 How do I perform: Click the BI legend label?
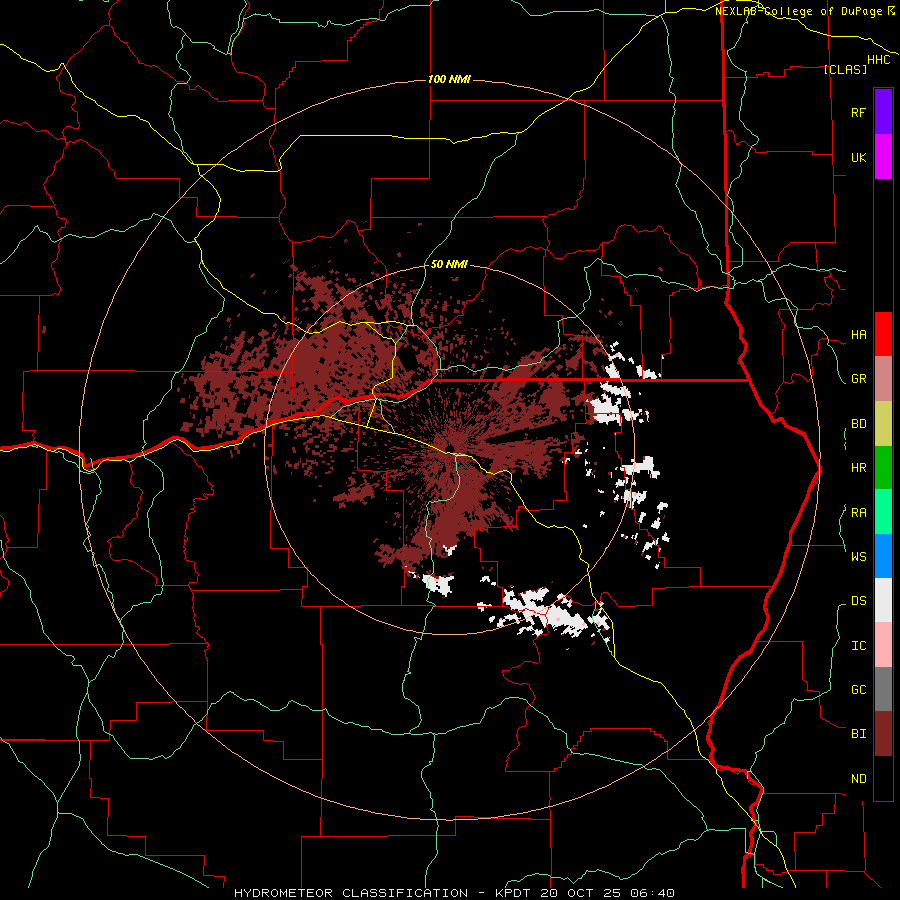[x=858, y=734]
